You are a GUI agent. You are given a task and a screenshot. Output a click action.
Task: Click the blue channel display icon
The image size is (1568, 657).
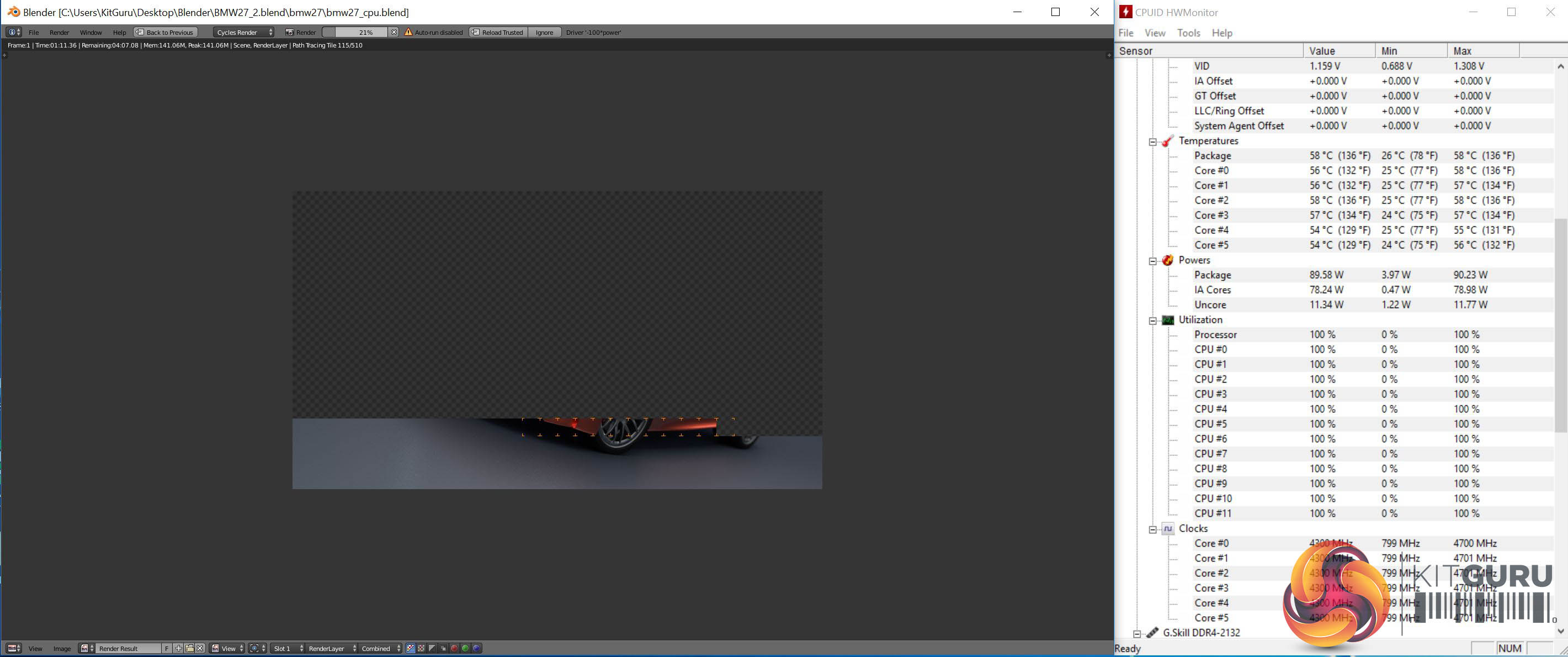[477, 648]
